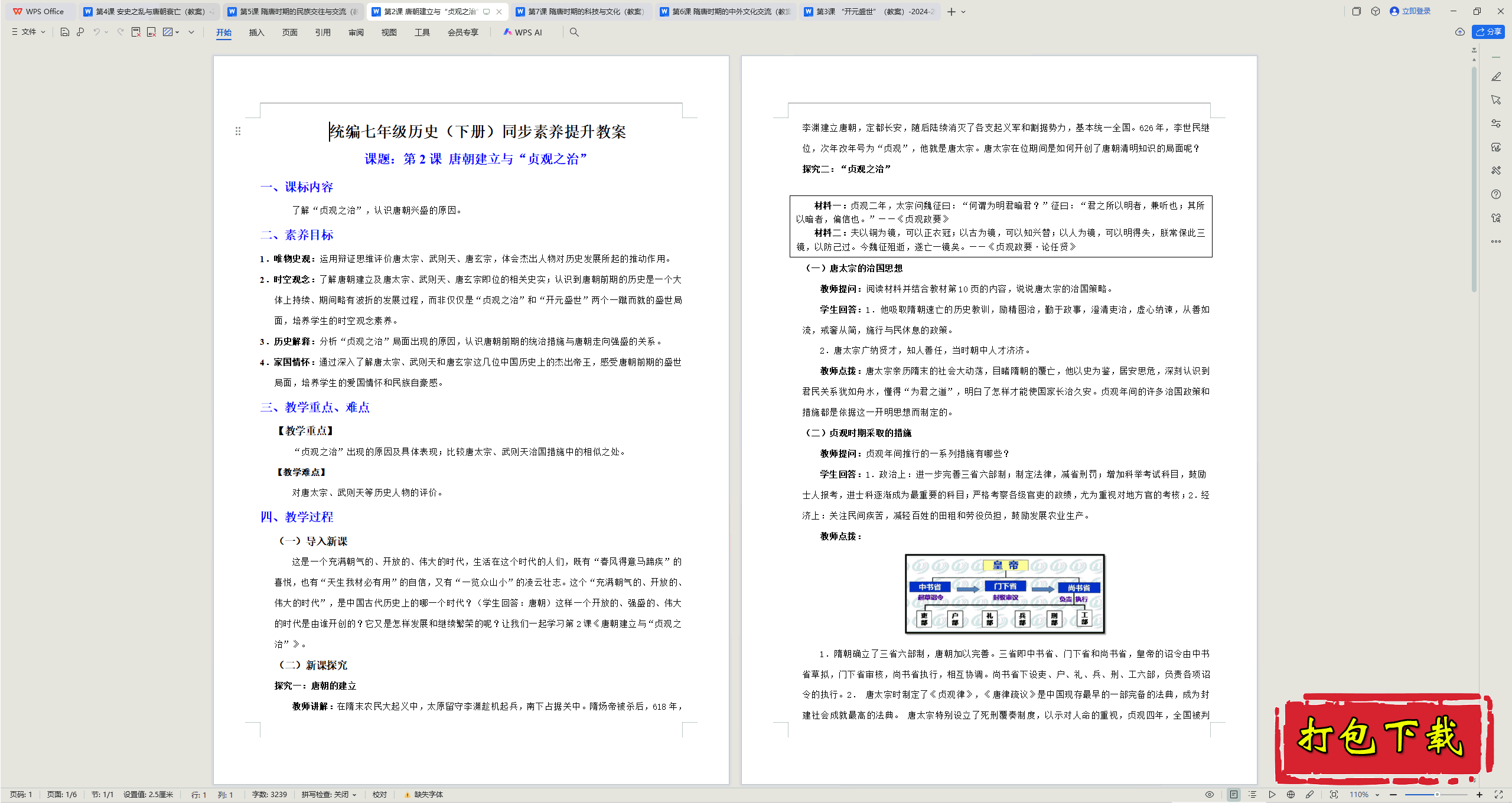This screenshot has width=1512, height=803.
Task: Click the help question mark in right sidebar
Action: pos(1496,194)
